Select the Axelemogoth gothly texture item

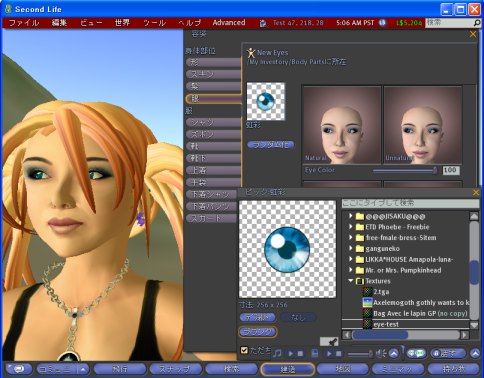(416, 302)
